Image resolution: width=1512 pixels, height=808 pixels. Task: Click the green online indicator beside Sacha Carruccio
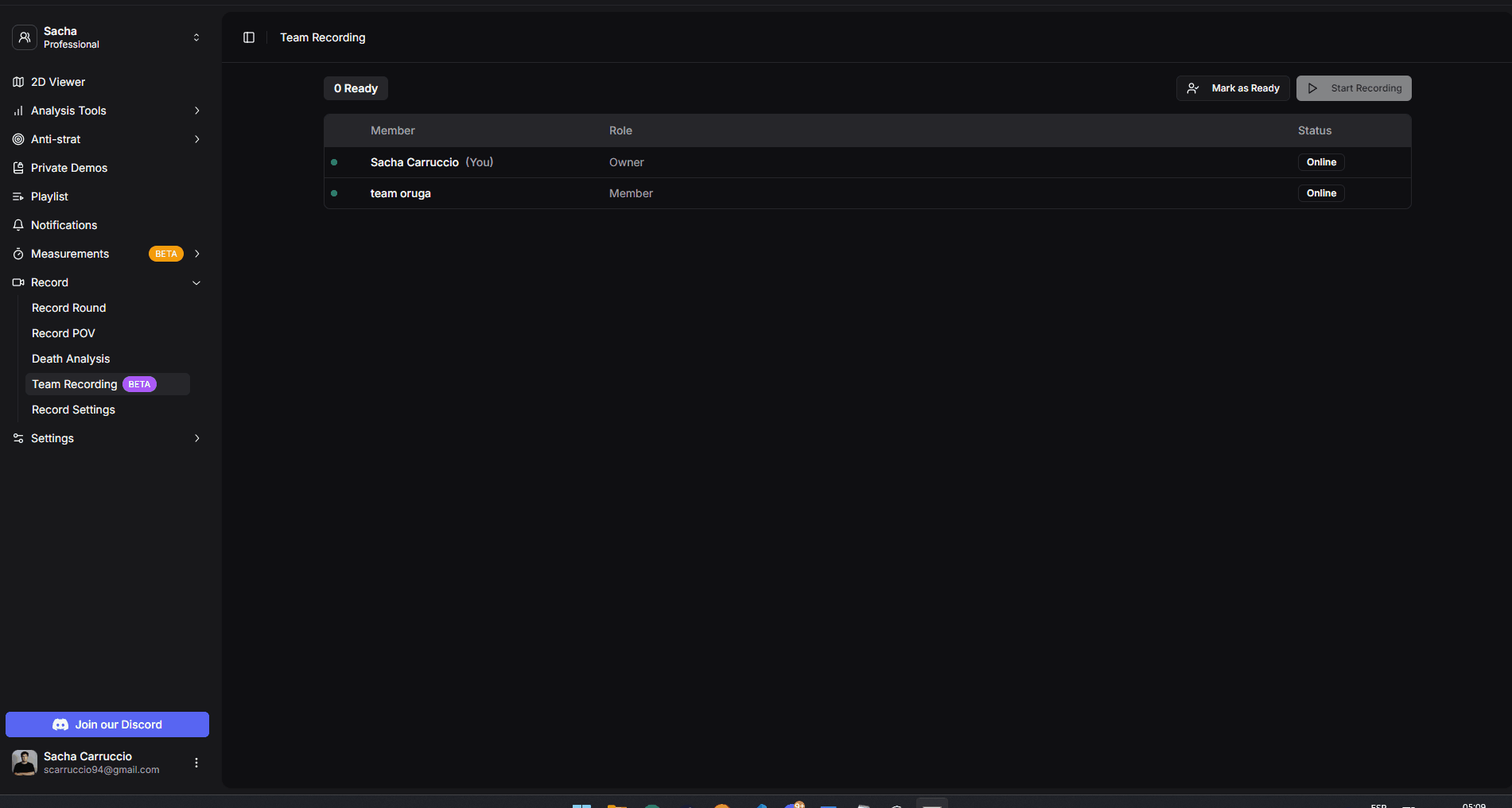pyautogui.click(x=334, y=161)
